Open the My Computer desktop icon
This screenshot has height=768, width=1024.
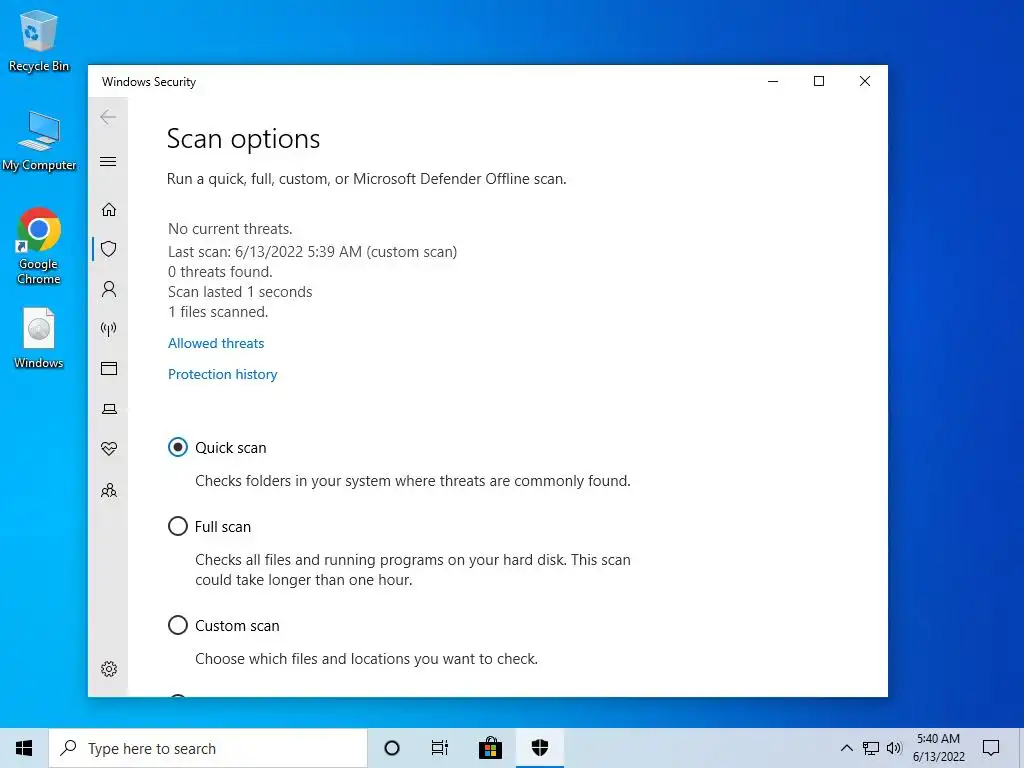[39, 140]
